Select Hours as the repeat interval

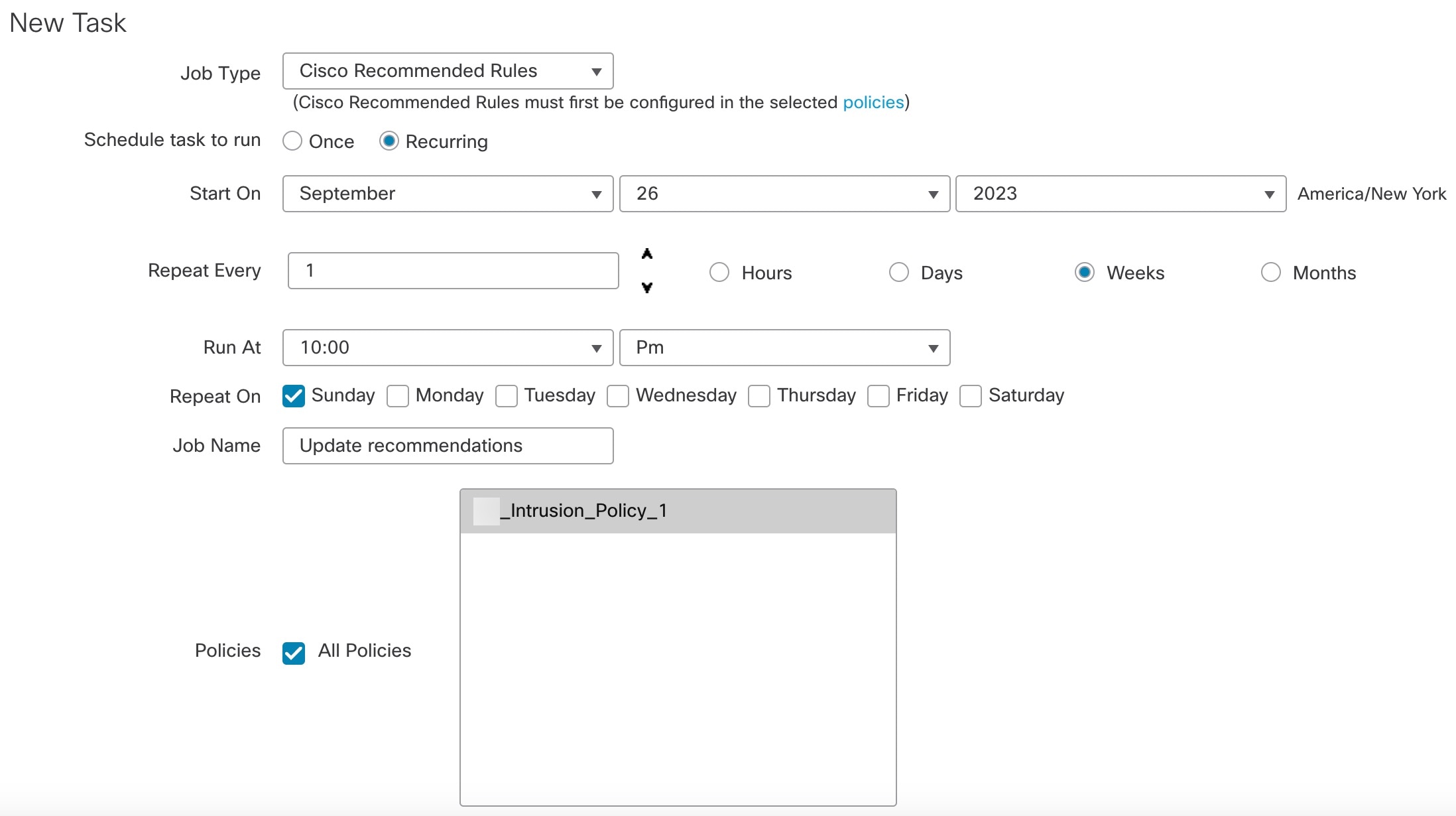coord(719,272)
